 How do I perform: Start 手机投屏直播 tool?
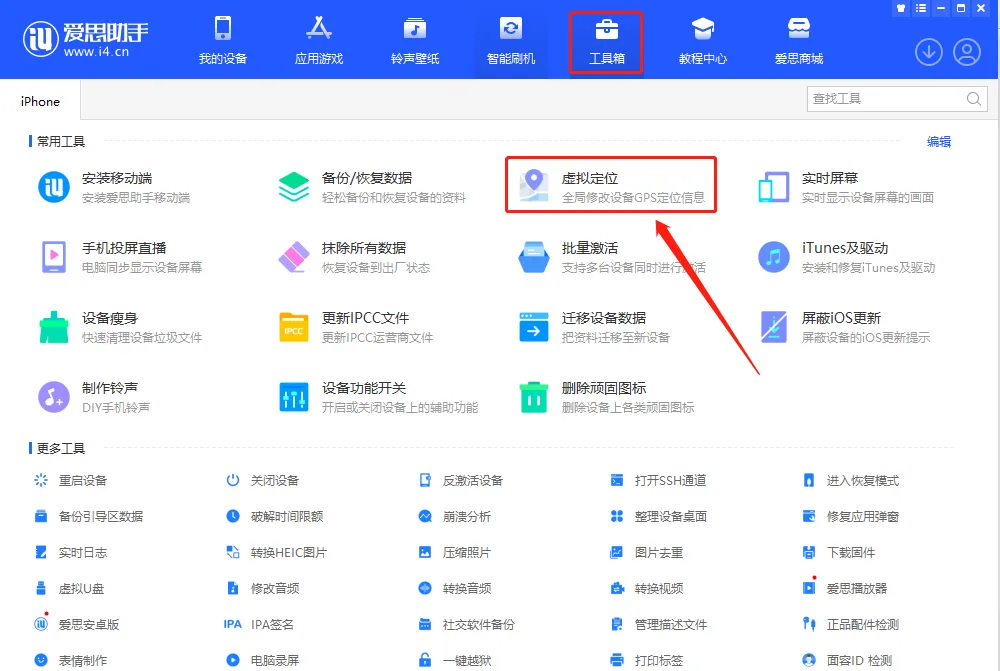tap(121, 257)
